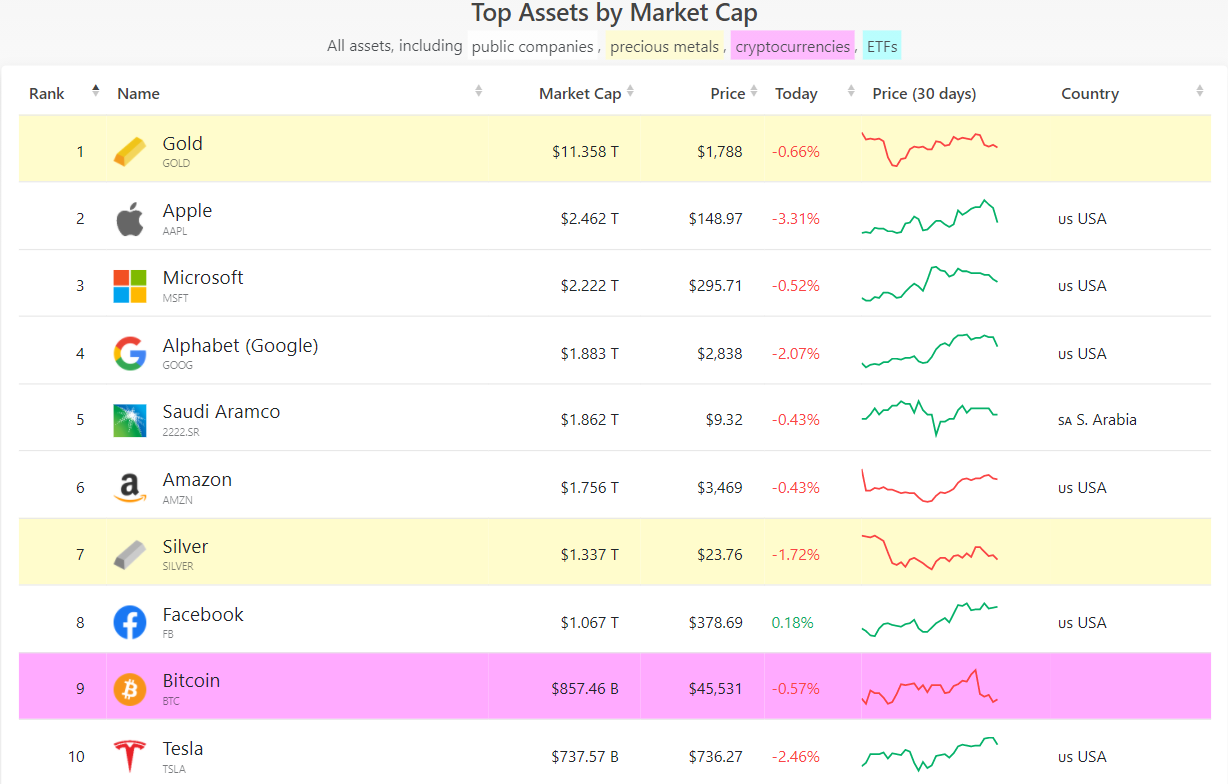Click Bitcoin market cap $857.46 B
Screen dimensions: 1228x784
point(585,689)
